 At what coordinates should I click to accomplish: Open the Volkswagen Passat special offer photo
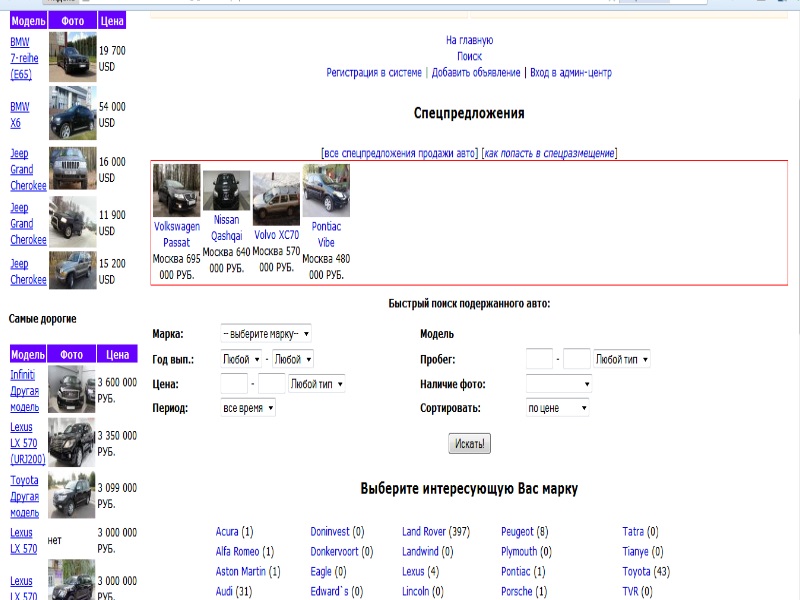tap(177, 190)
